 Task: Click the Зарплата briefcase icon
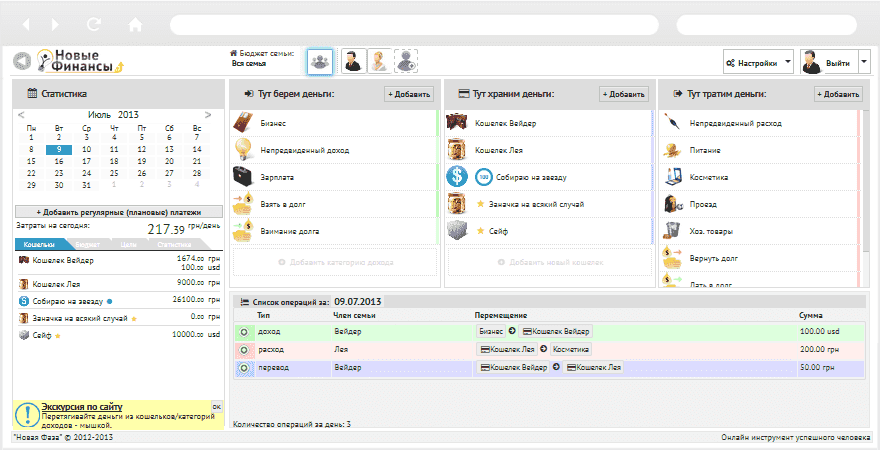click(x=243, y=177)
